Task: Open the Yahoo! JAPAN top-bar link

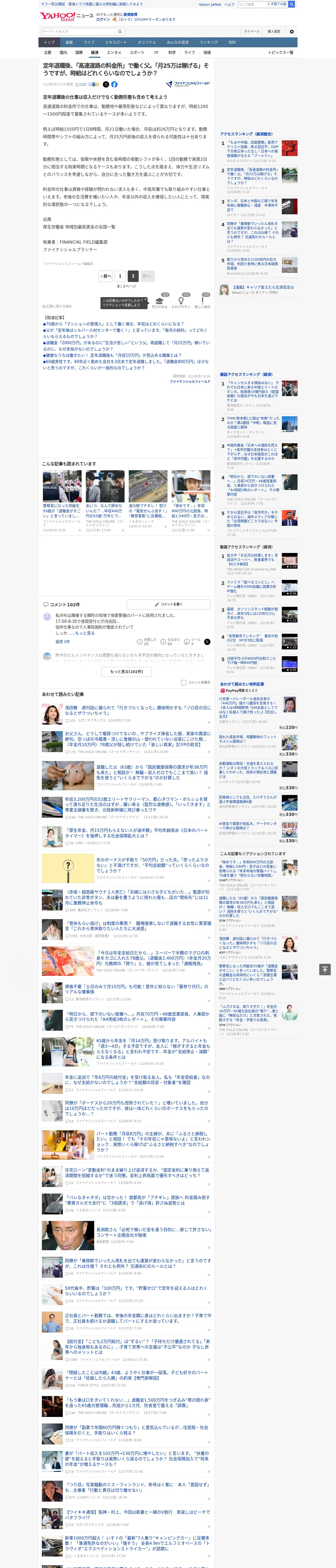Action: coord(210,4)
